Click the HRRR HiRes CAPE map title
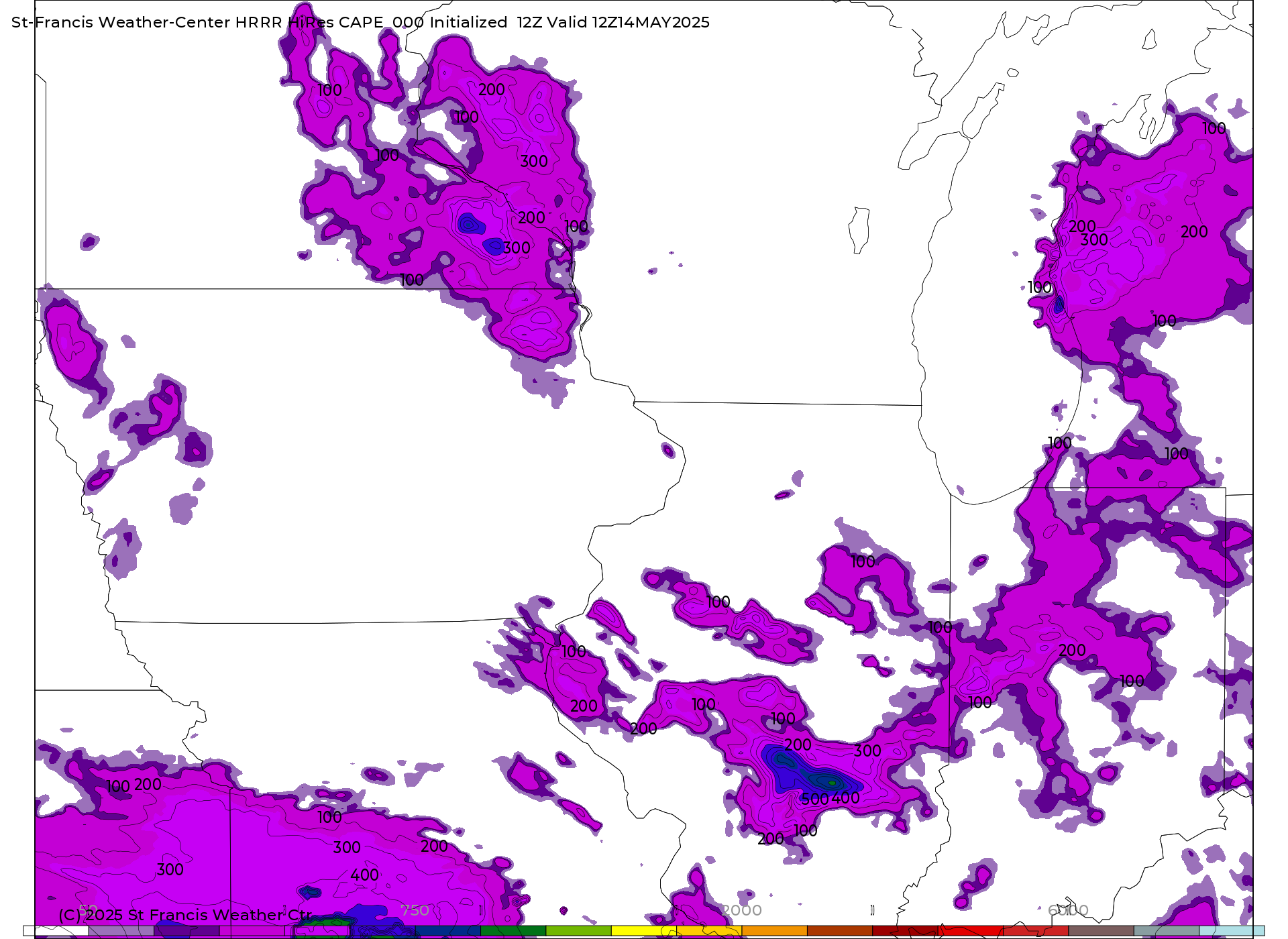This screenshot has width=1288, height=939. (x=360, y=22)
